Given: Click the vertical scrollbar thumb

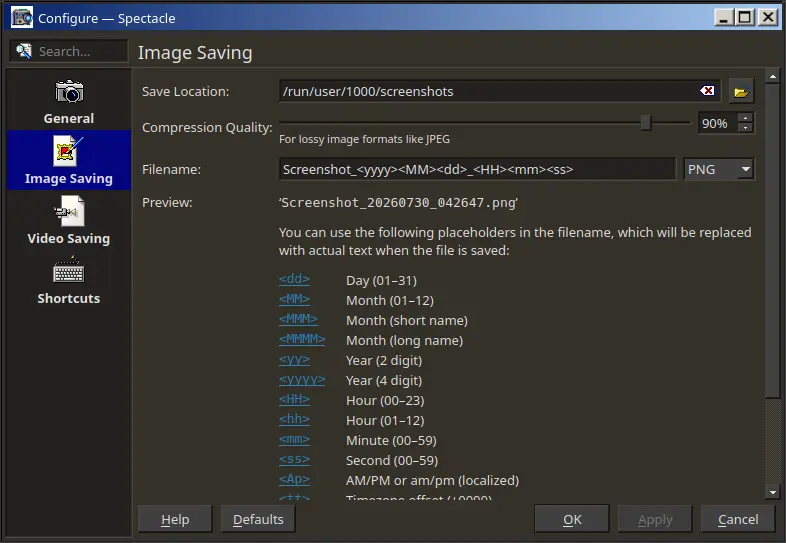Looking at the screenshot, I should [772, 240].
